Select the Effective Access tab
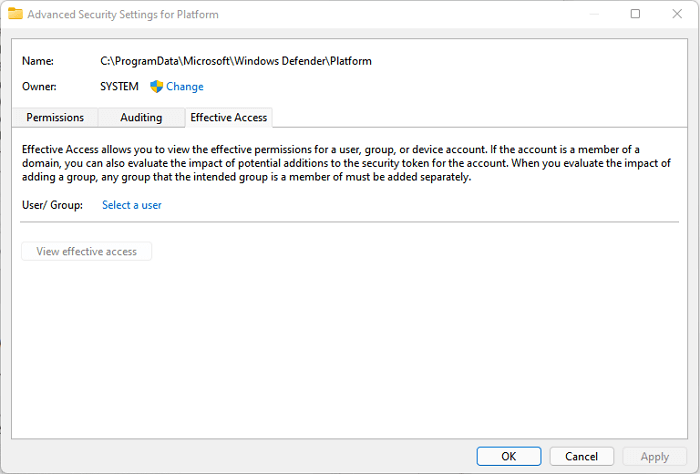700x474 pixels. point(229,117)
